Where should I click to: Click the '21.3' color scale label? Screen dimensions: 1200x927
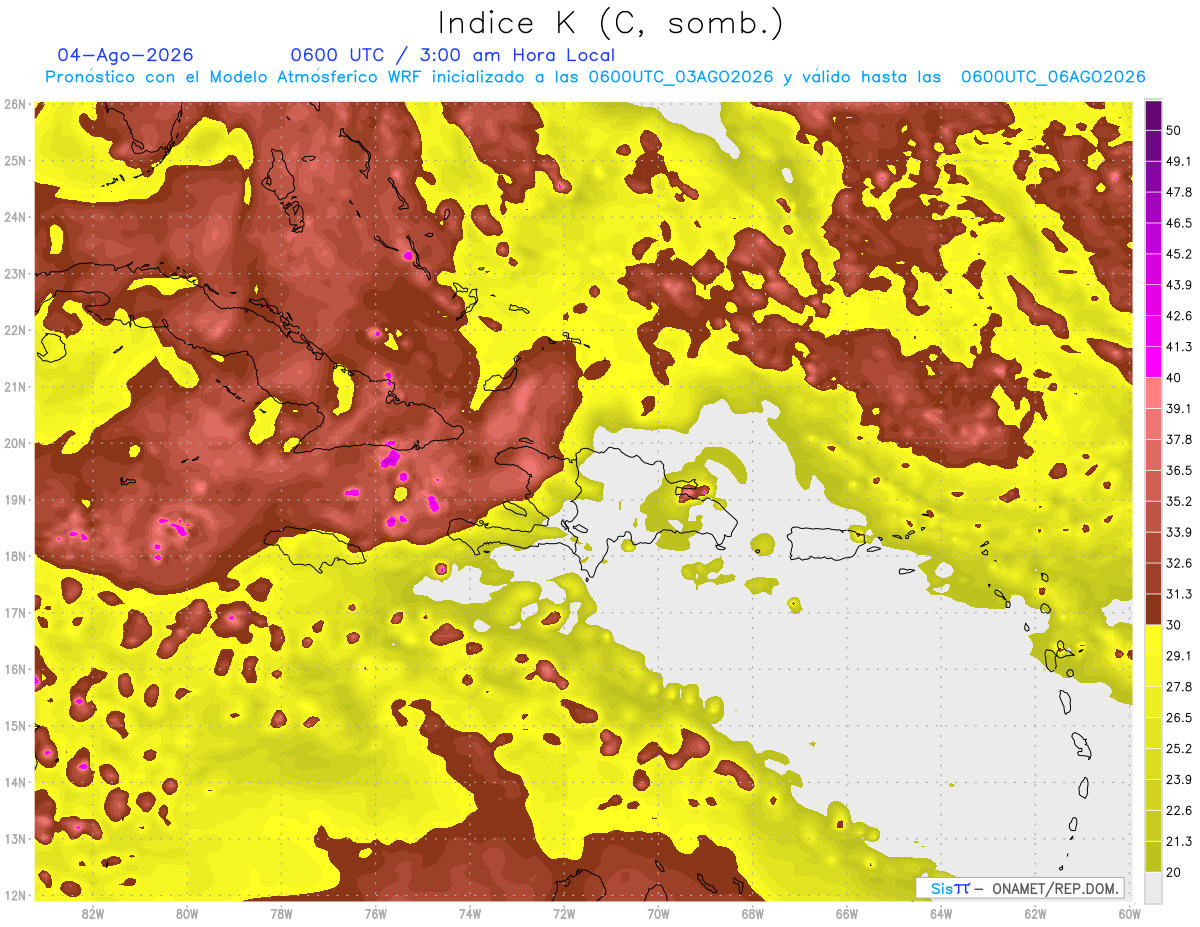click(1179, 842)
